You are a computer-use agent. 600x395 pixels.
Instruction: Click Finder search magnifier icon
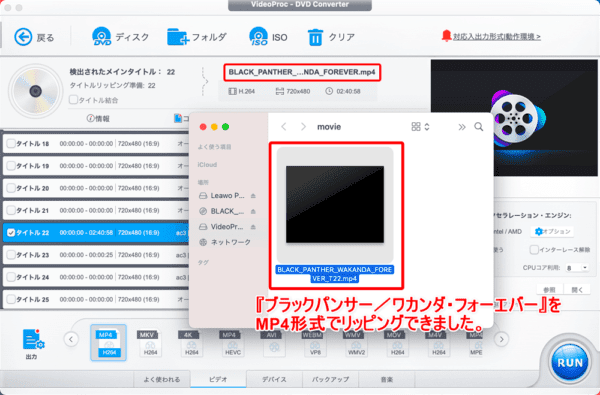[478, 127]
